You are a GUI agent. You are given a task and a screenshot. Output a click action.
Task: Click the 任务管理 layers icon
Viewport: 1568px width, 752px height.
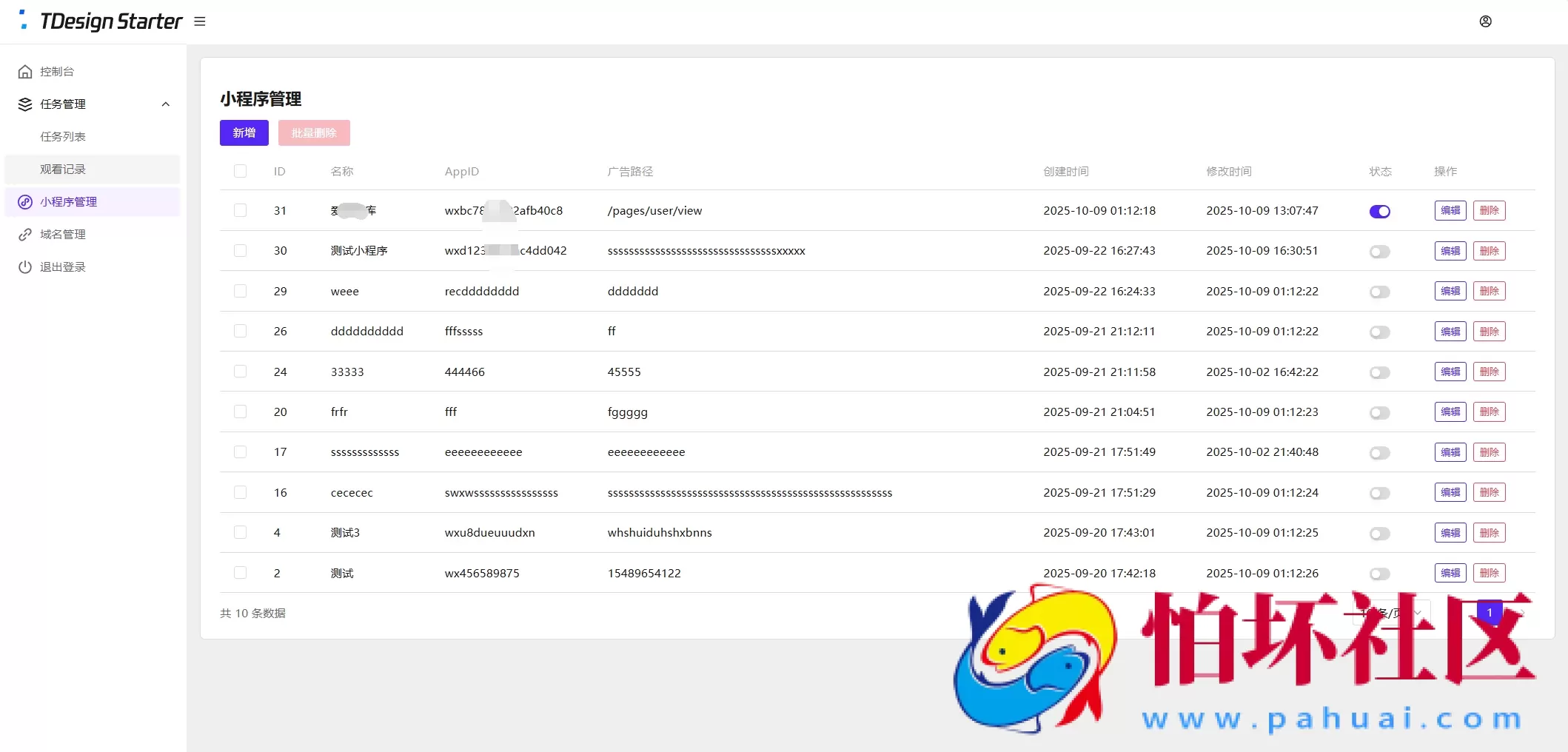(25, 104)
